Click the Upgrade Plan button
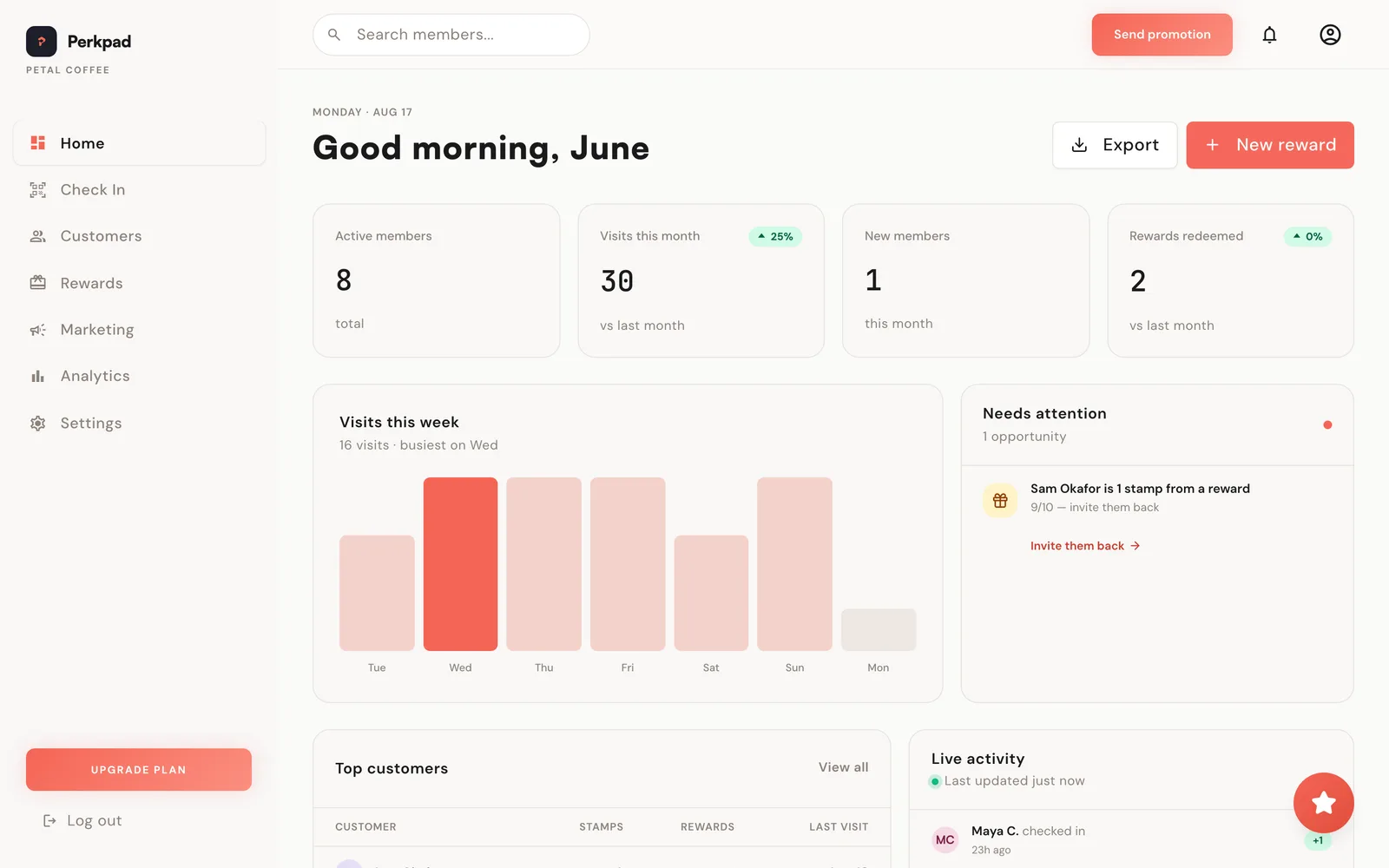 coord(139,770)
